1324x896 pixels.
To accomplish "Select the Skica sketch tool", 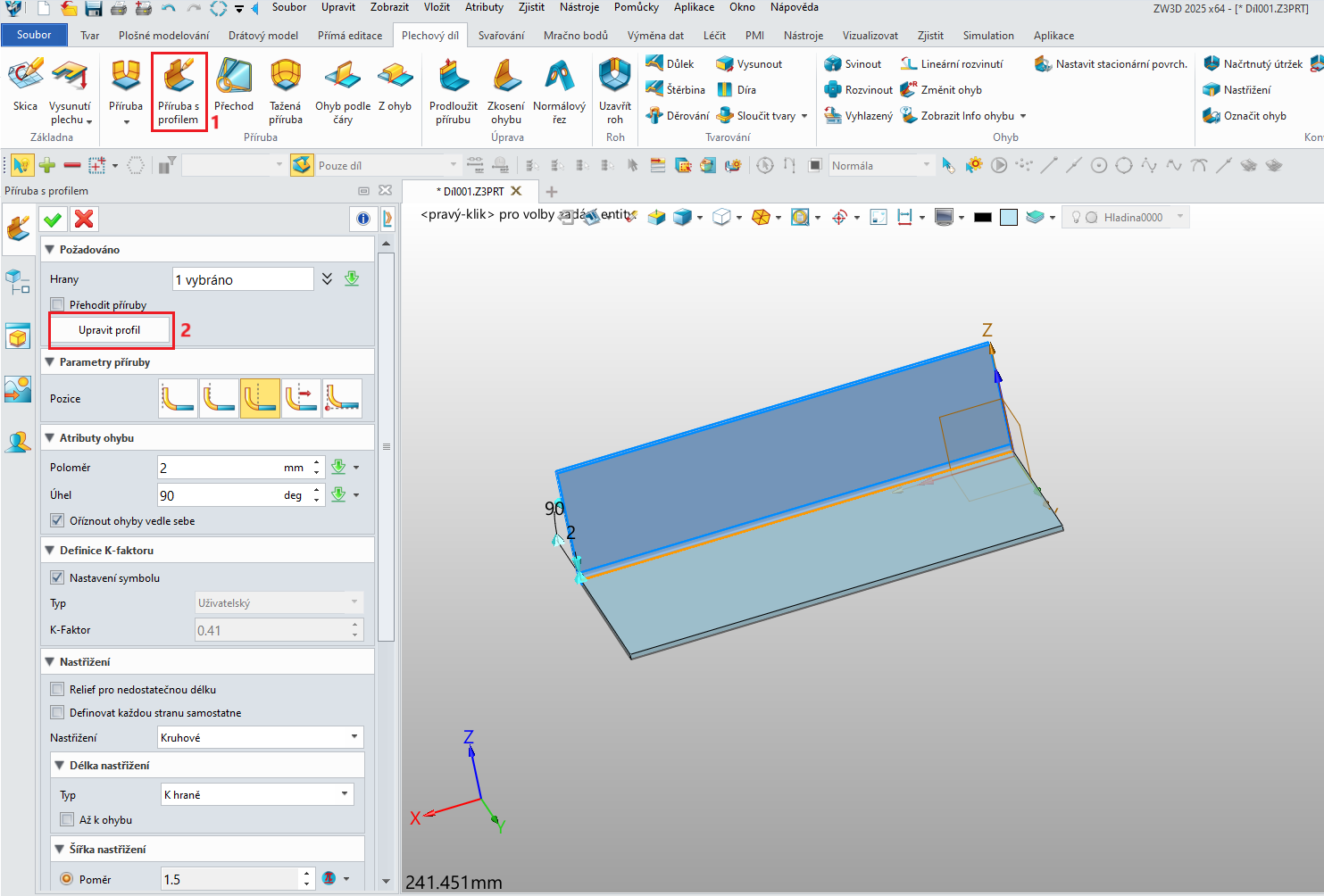I will (25, 87).
